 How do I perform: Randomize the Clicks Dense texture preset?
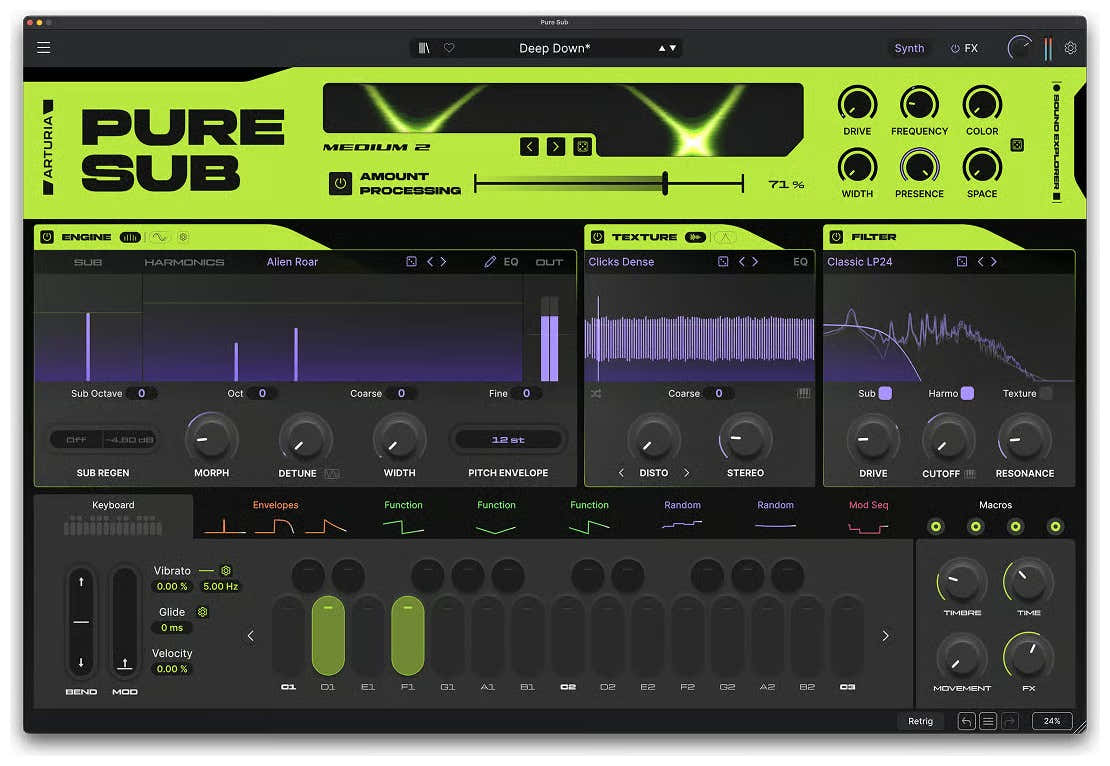(x=723, y=262)
